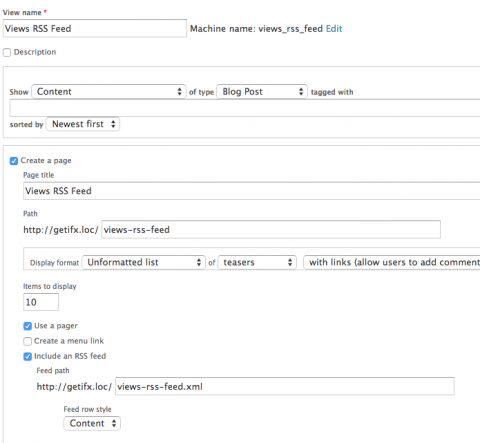This screenshot has width=480, height=443.
Task: Expand the Blog Post type dropdown
Action: [x=262, y=92]
